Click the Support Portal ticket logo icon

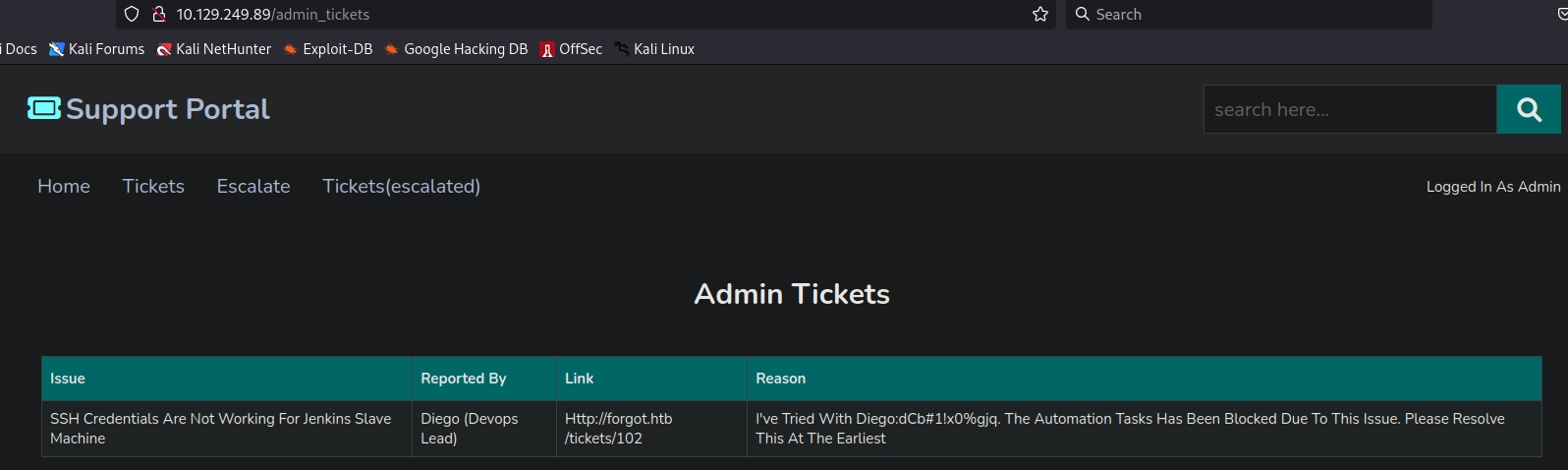point(43,108)
